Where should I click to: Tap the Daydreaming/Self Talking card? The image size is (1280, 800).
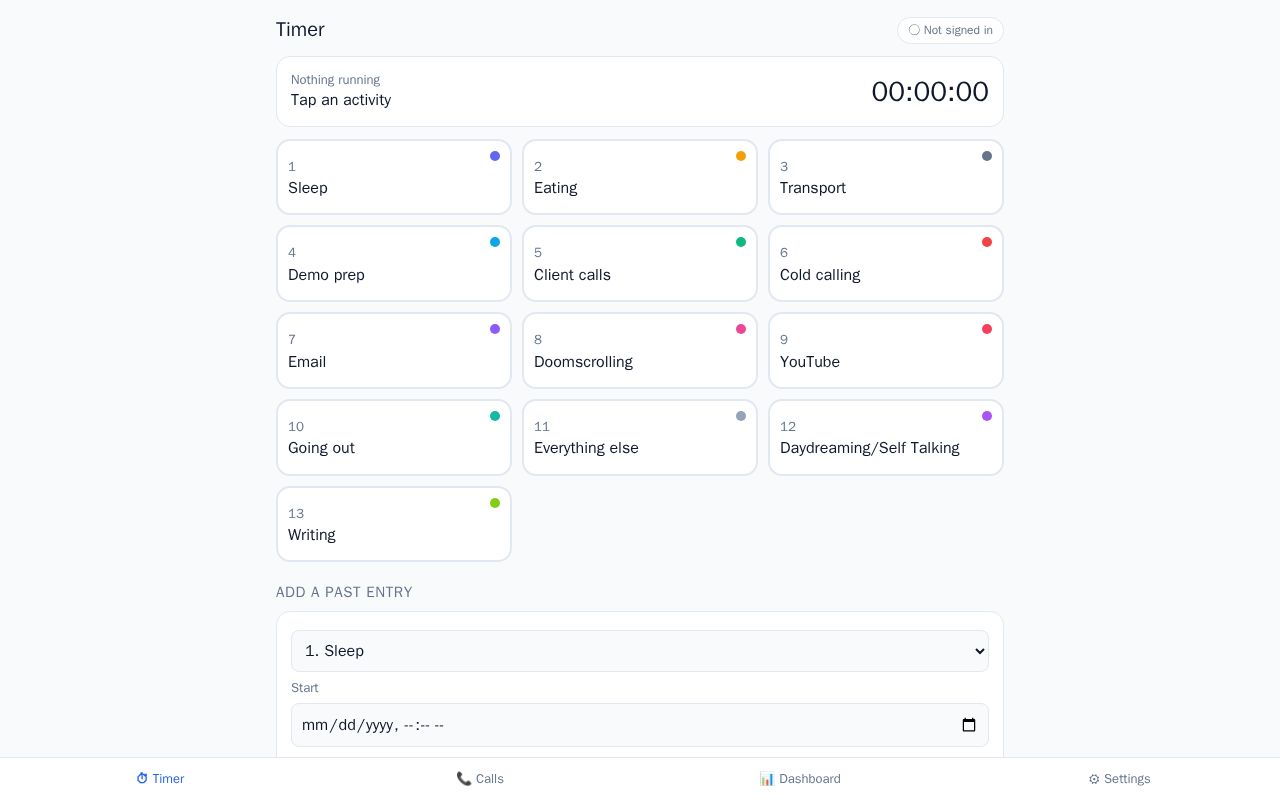[886, 438]
